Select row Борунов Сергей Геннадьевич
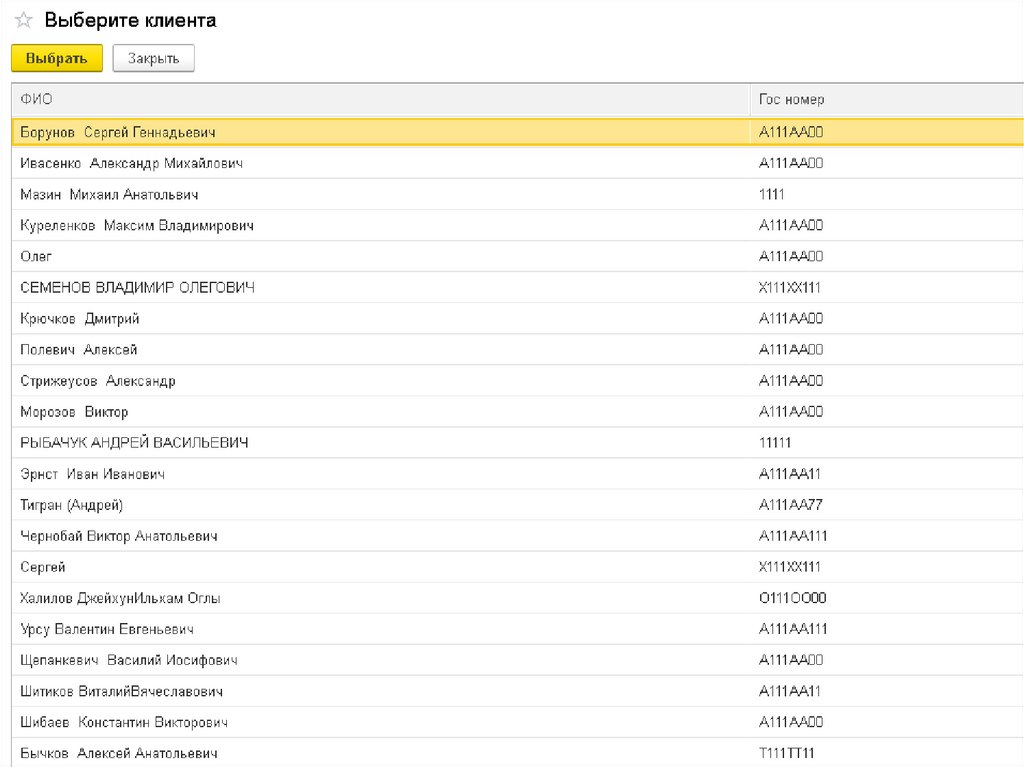Image resolution: width=1024 pixels, height=767 pixels. tap(118, 132)
